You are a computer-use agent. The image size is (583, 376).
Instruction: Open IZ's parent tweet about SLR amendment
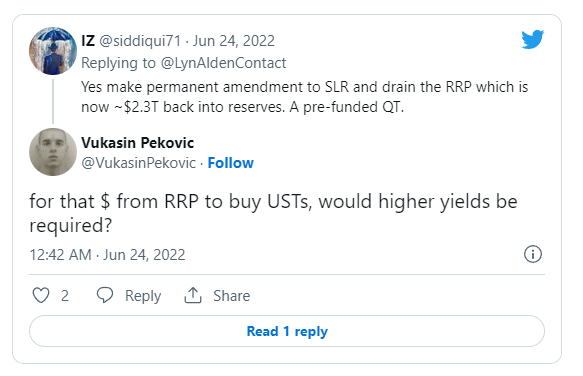pyautogui.click(x=304, y=97)
